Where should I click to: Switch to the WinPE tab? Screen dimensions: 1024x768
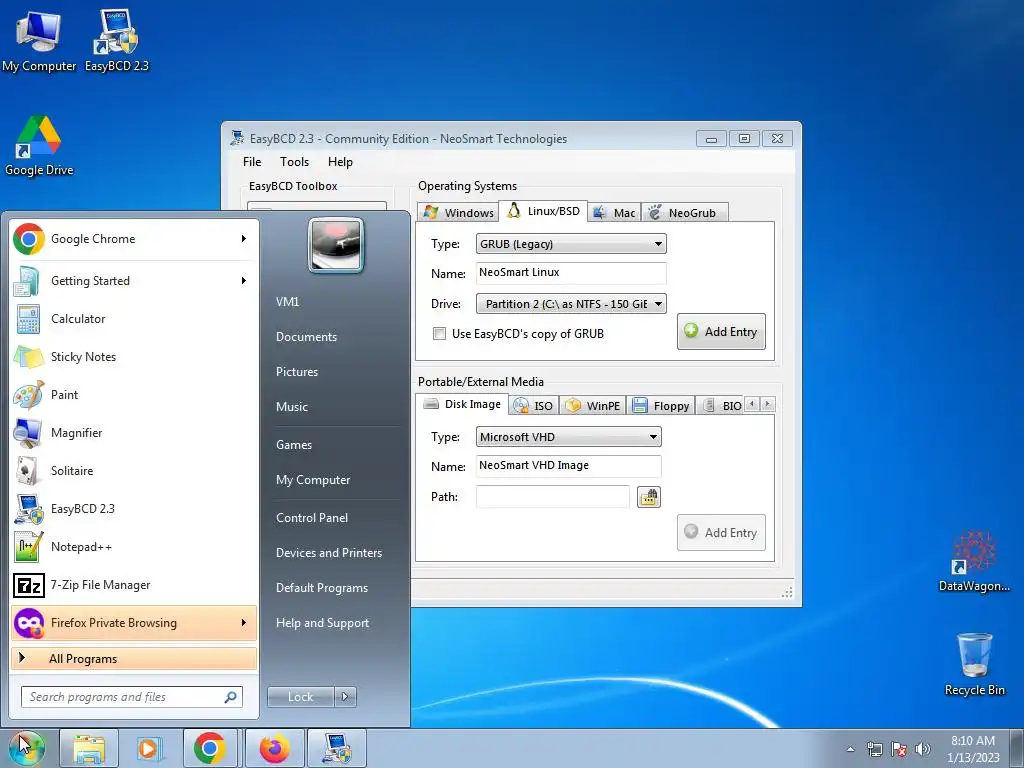tap(592, 406)
